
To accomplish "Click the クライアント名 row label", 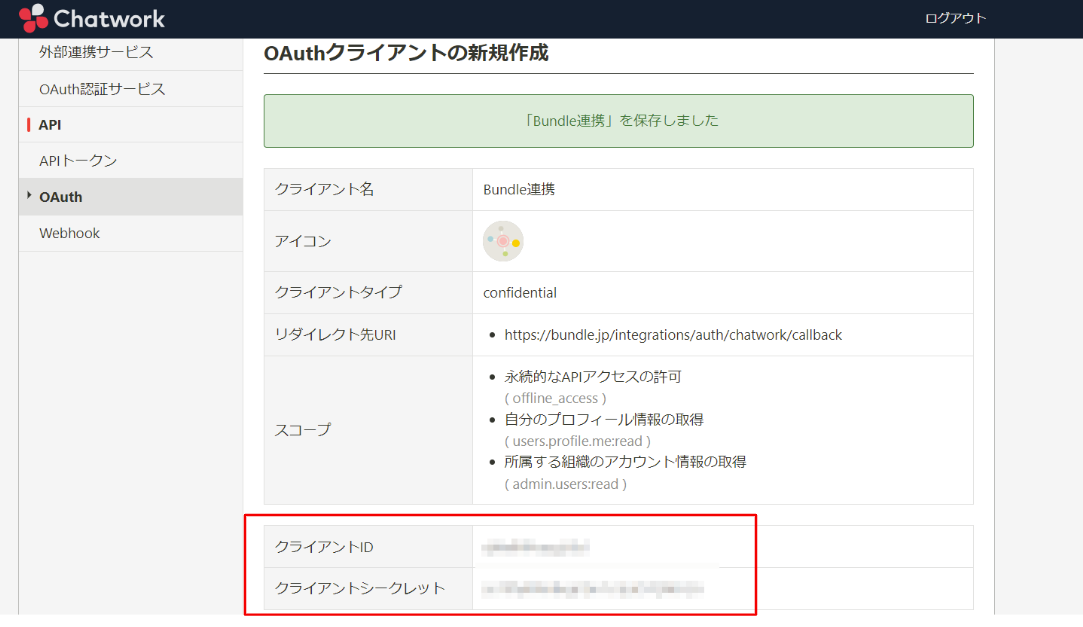I will coord(325,189).
